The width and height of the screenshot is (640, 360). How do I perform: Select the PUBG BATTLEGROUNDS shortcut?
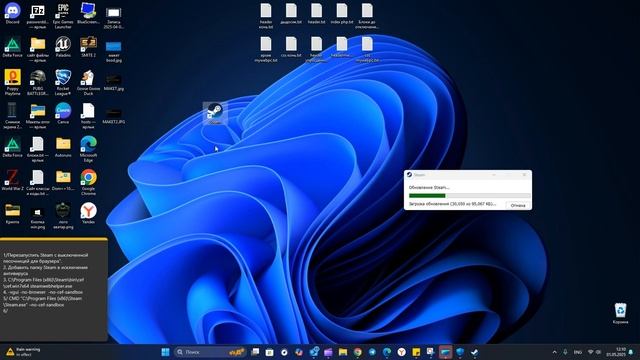point(38,82)
